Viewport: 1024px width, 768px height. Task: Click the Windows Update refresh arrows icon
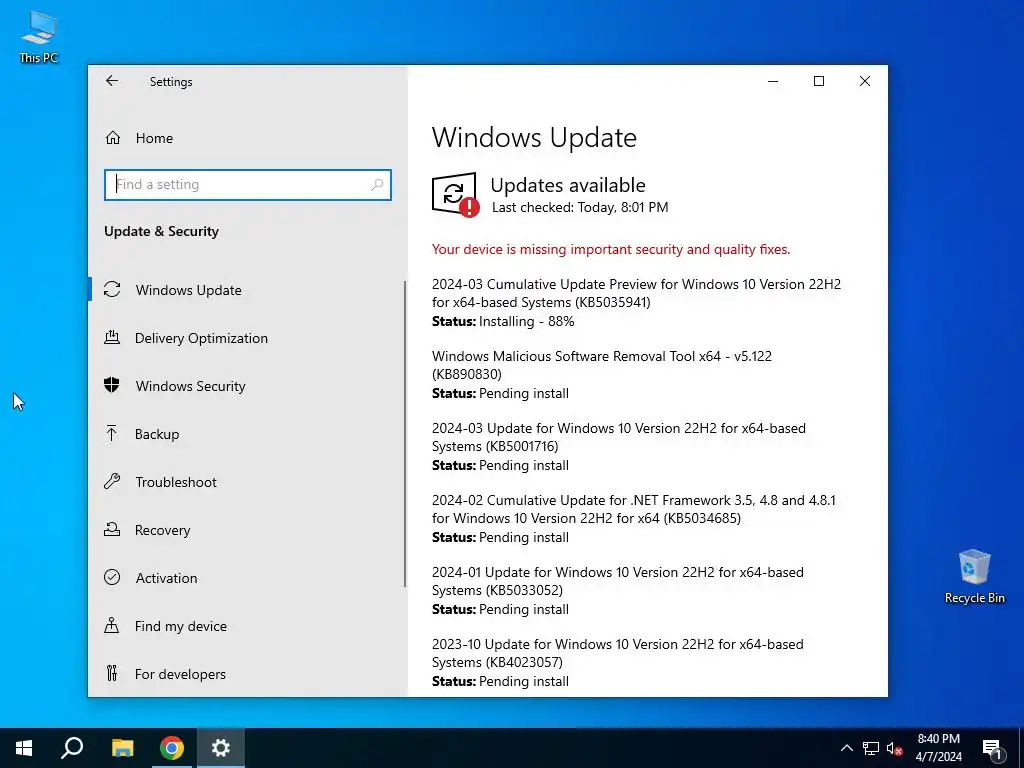click(x=112, y=289)
